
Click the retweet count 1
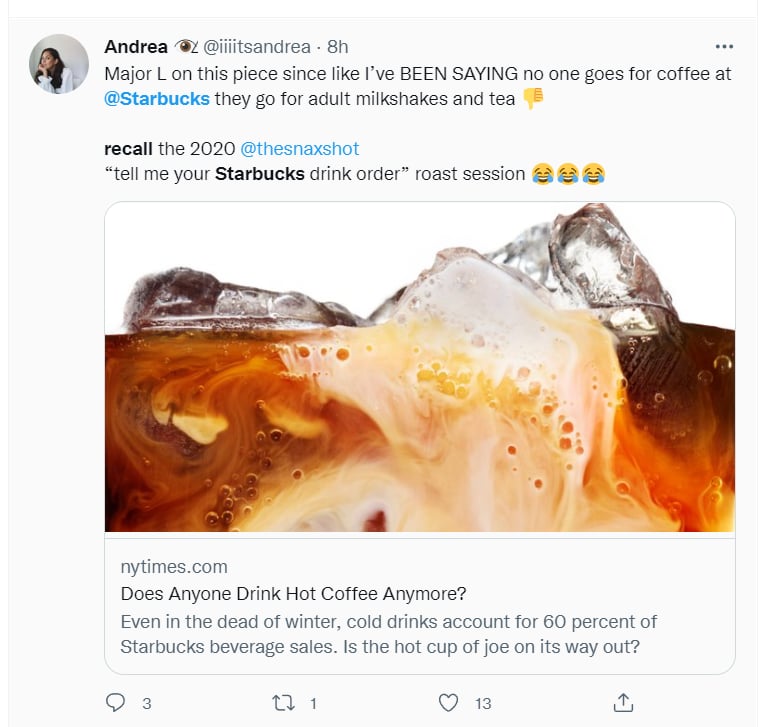pyautogui.click(x=313, y=703)
